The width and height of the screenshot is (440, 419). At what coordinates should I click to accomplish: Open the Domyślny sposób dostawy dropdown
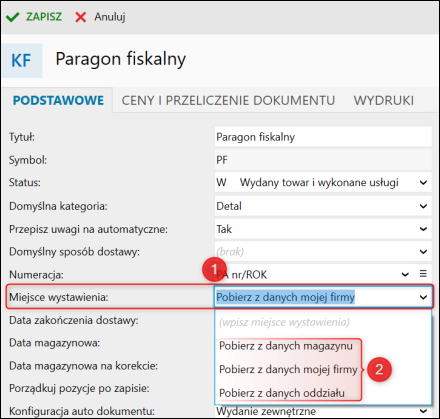pyautogui.click(x=423, y=252)
